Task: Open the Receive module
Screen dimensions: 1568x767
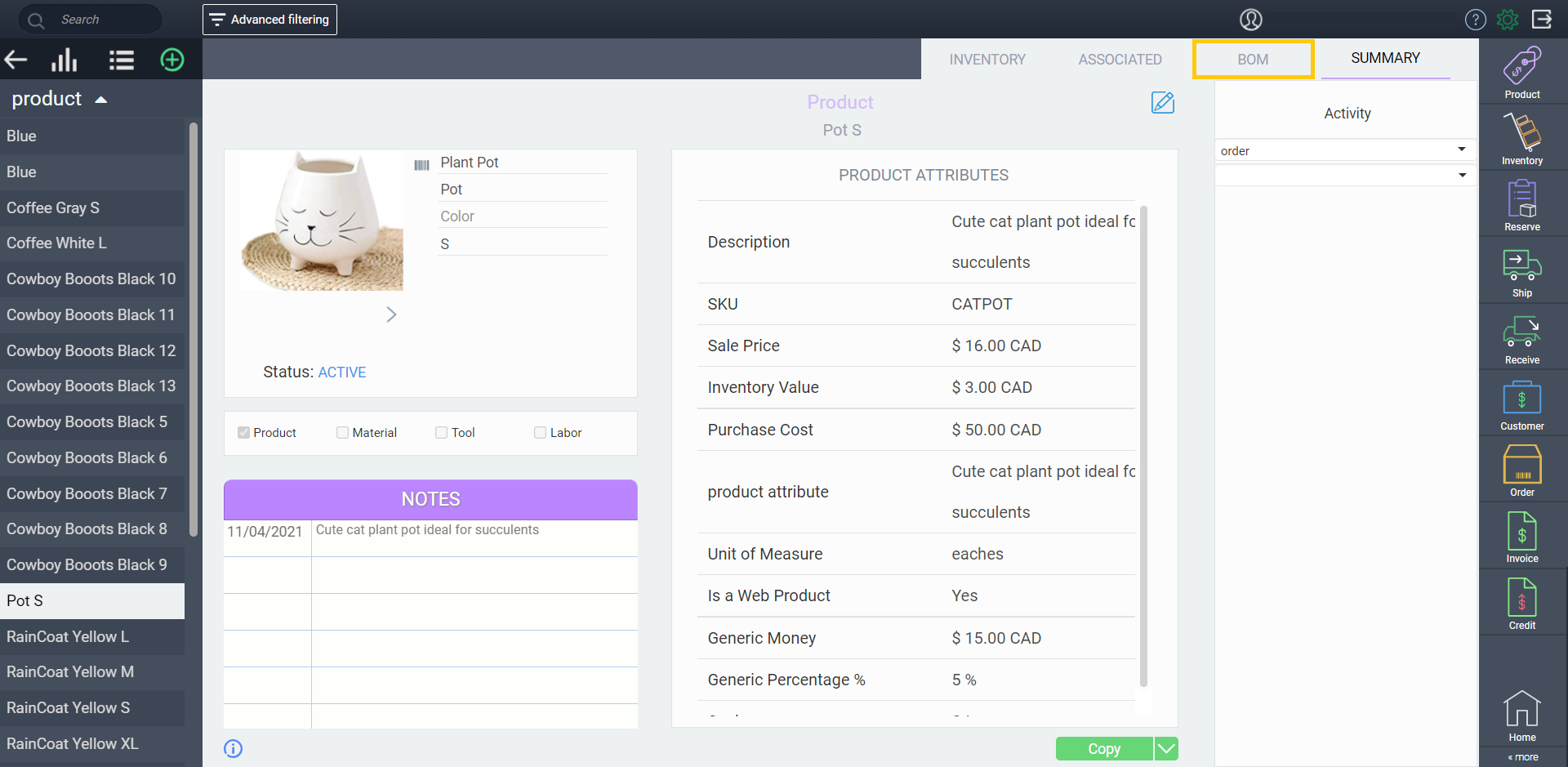Action: (x=1522, y=339)
